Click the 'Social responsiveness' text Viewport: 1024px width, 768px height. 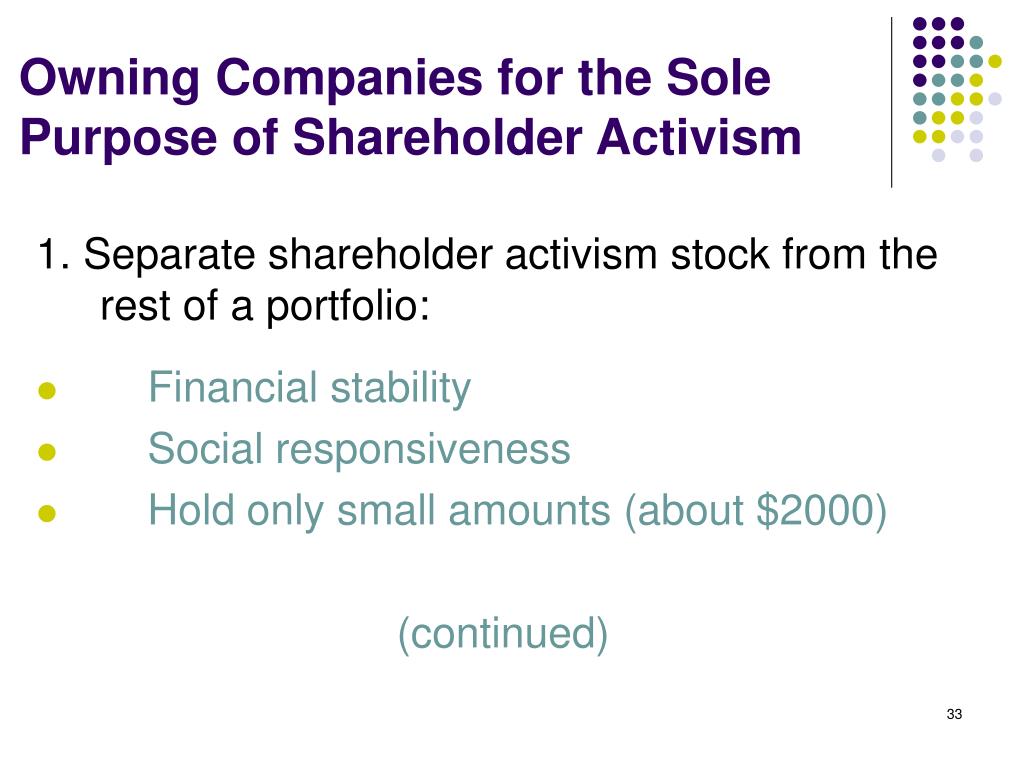click(x=359, y=449)
